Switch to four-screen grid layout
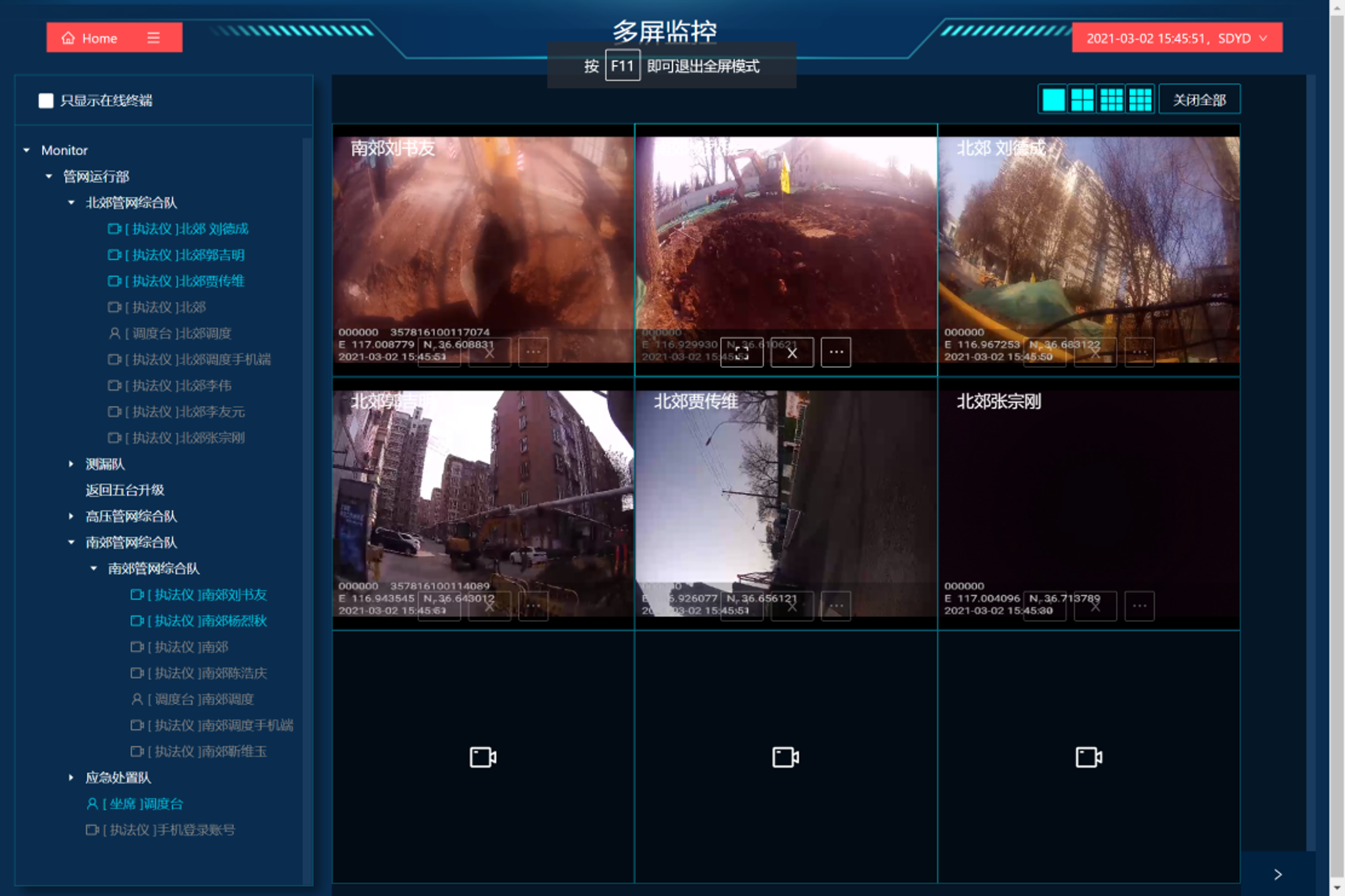Screen dimensions: 1345x896 coord(1082,100)
